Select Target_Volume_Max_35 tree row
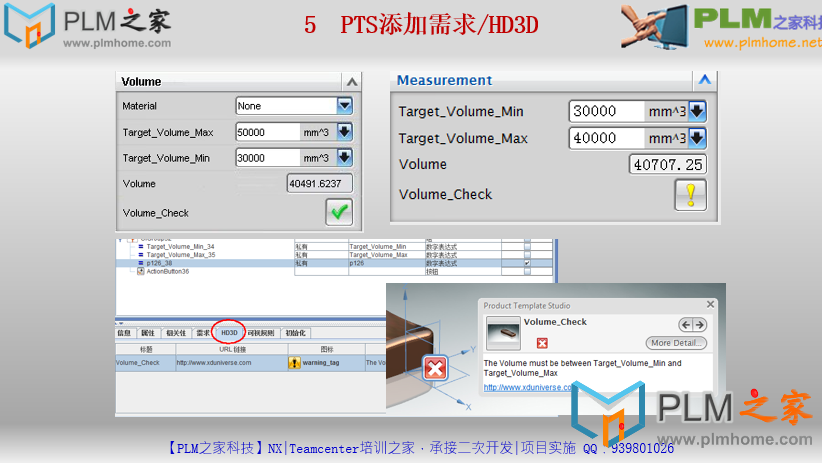 click(180, 255)
